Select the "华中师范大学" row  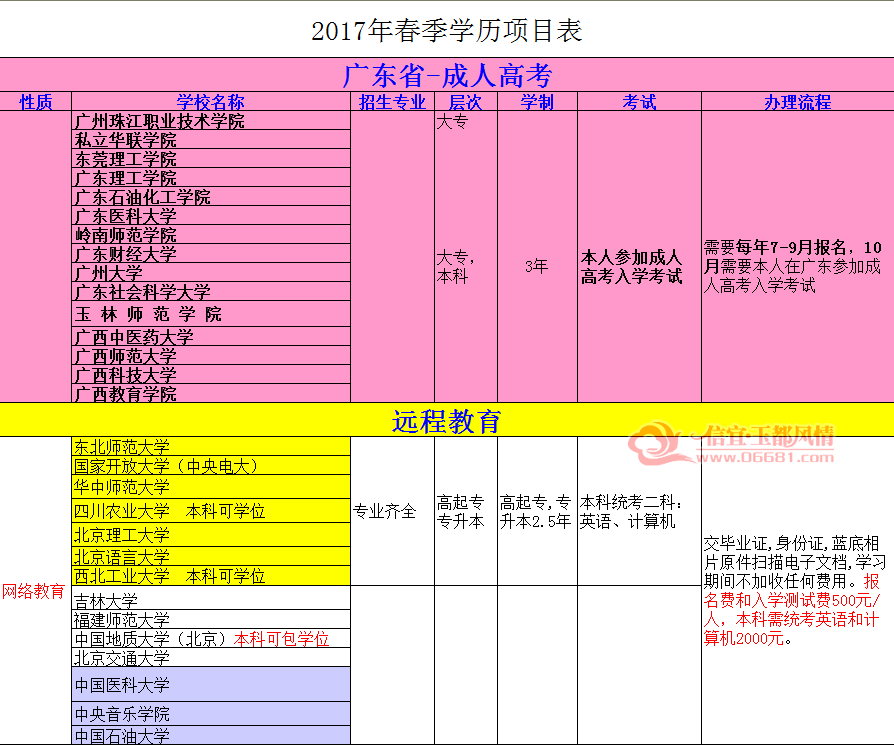(211, 487)
